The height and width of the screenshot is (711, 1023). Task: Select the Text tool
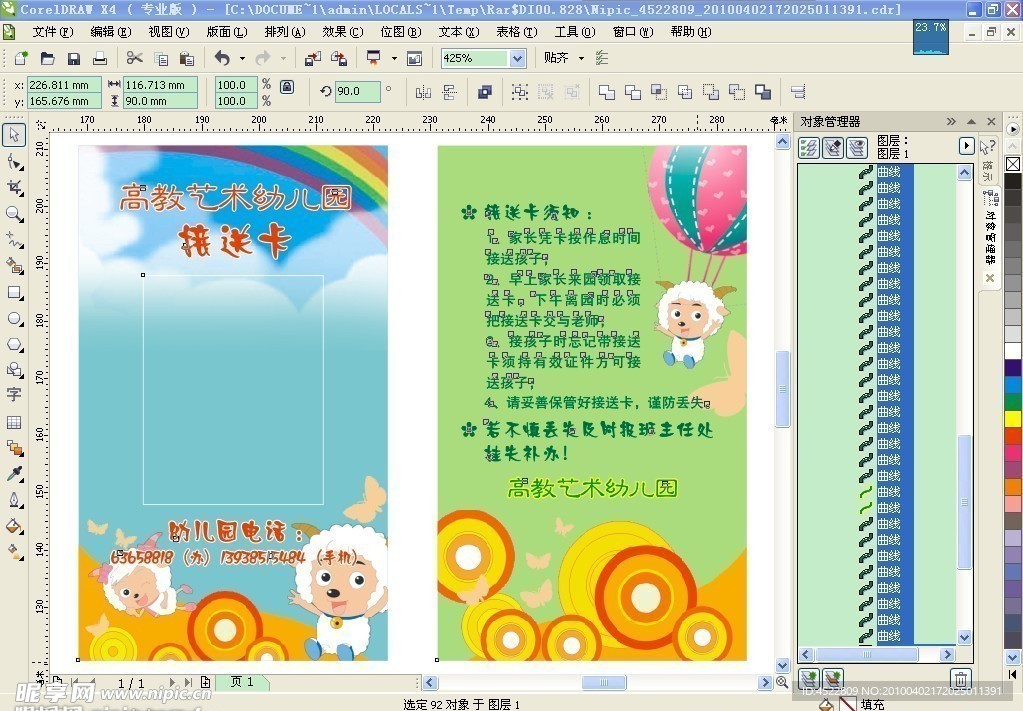pos(14,395)
